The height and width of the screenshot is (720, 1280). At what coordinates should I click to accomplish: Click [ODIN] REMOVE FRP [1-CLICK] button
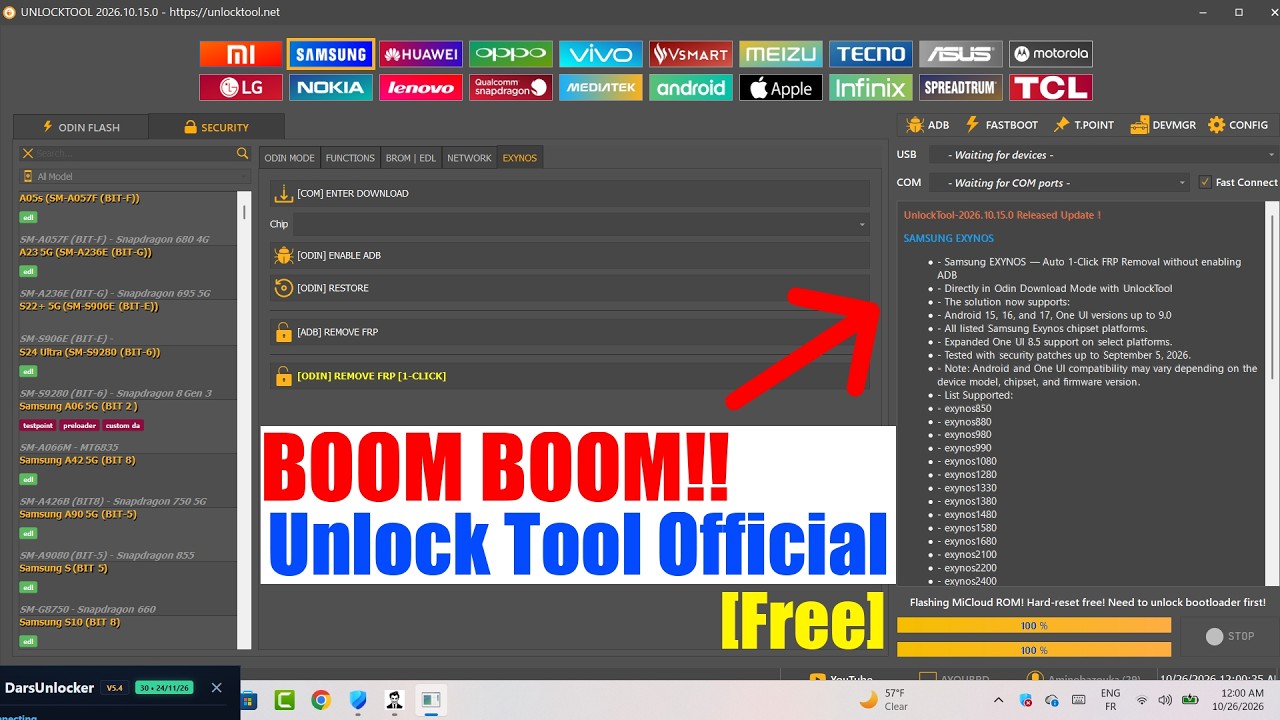570,376
